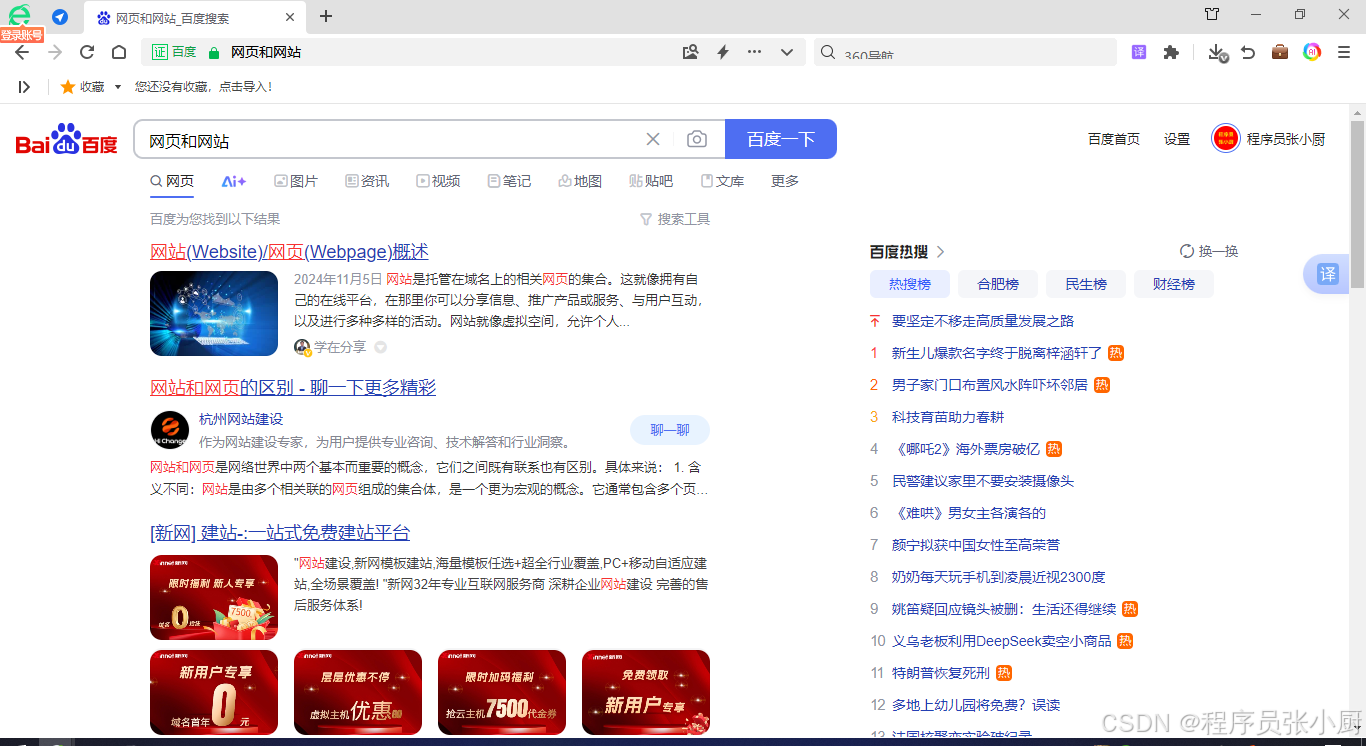Expand 百度热搜 chevron arrow
Viewport: 1366px width, 746px height.
(x=940, y=252)
